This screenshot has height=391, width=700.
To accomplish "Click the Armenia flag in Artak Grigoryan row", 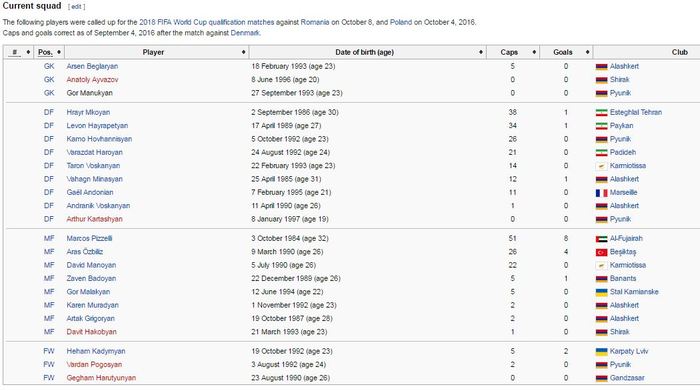I will pyautogui.click(x=601, y=319).
